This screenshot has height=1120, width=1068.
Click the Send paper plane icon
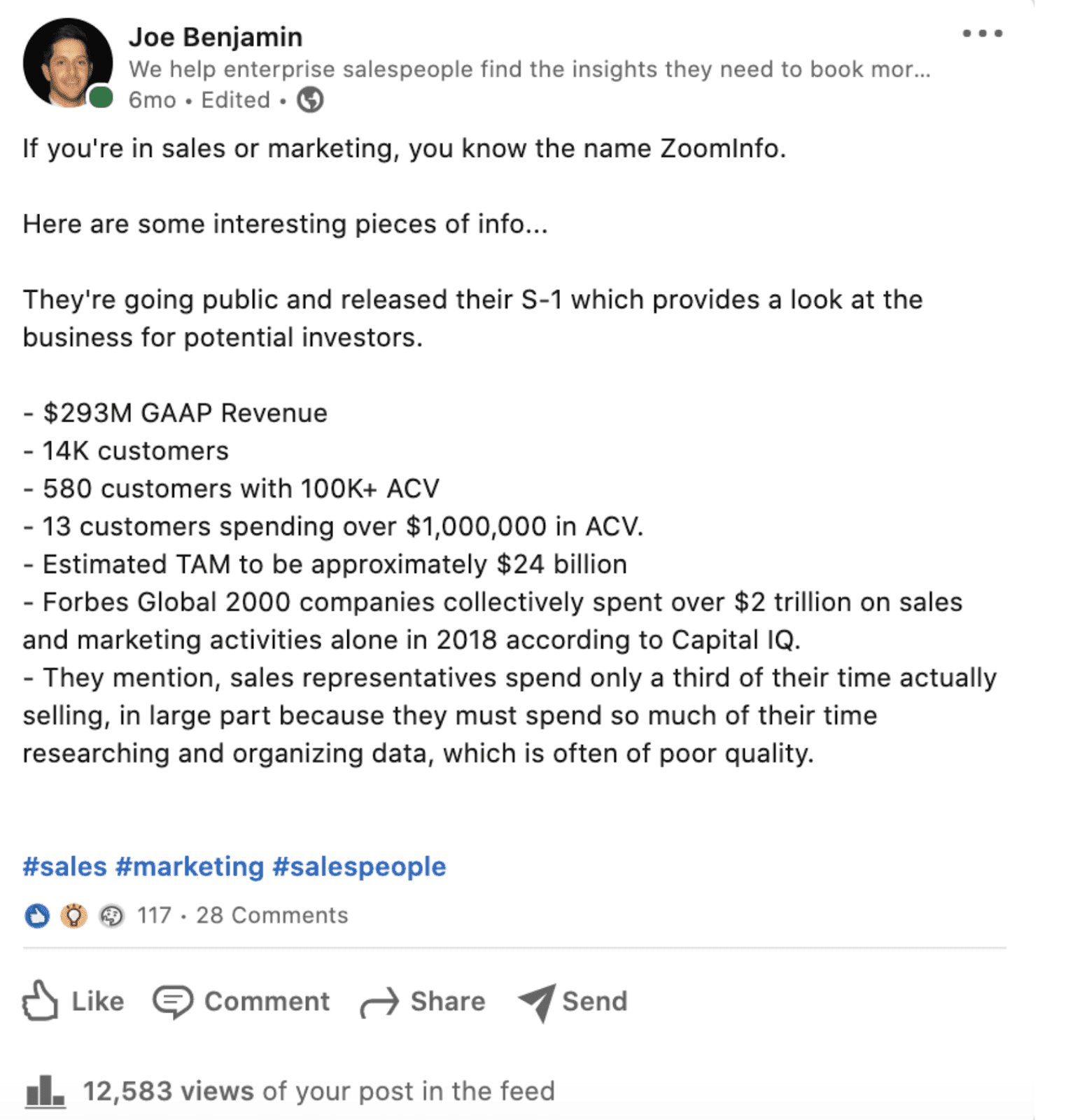tap(536, 1001)
